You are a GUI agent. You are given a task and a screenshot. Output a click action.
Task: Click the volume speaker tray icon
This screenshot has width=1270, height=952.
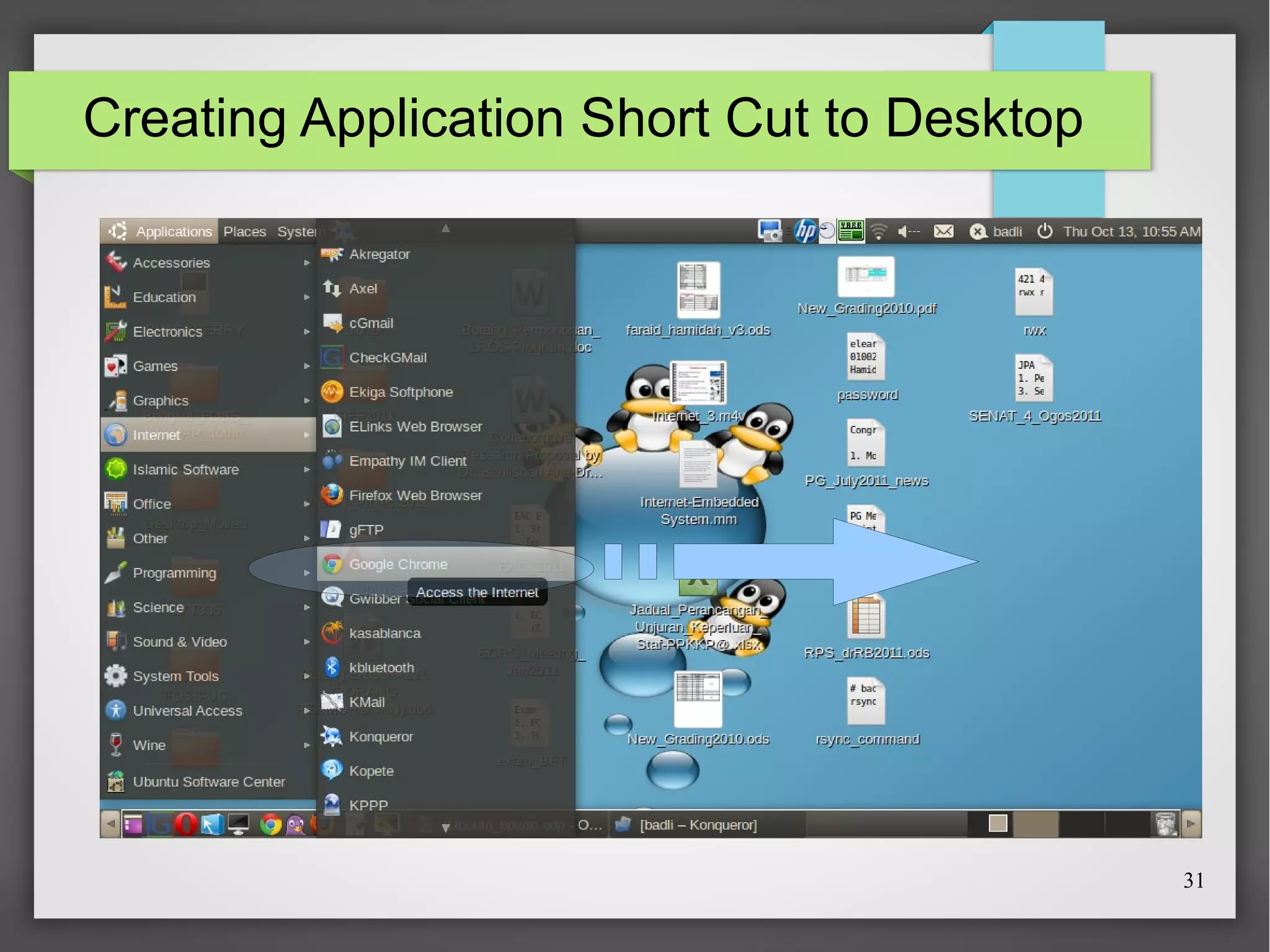click(908, 231)
